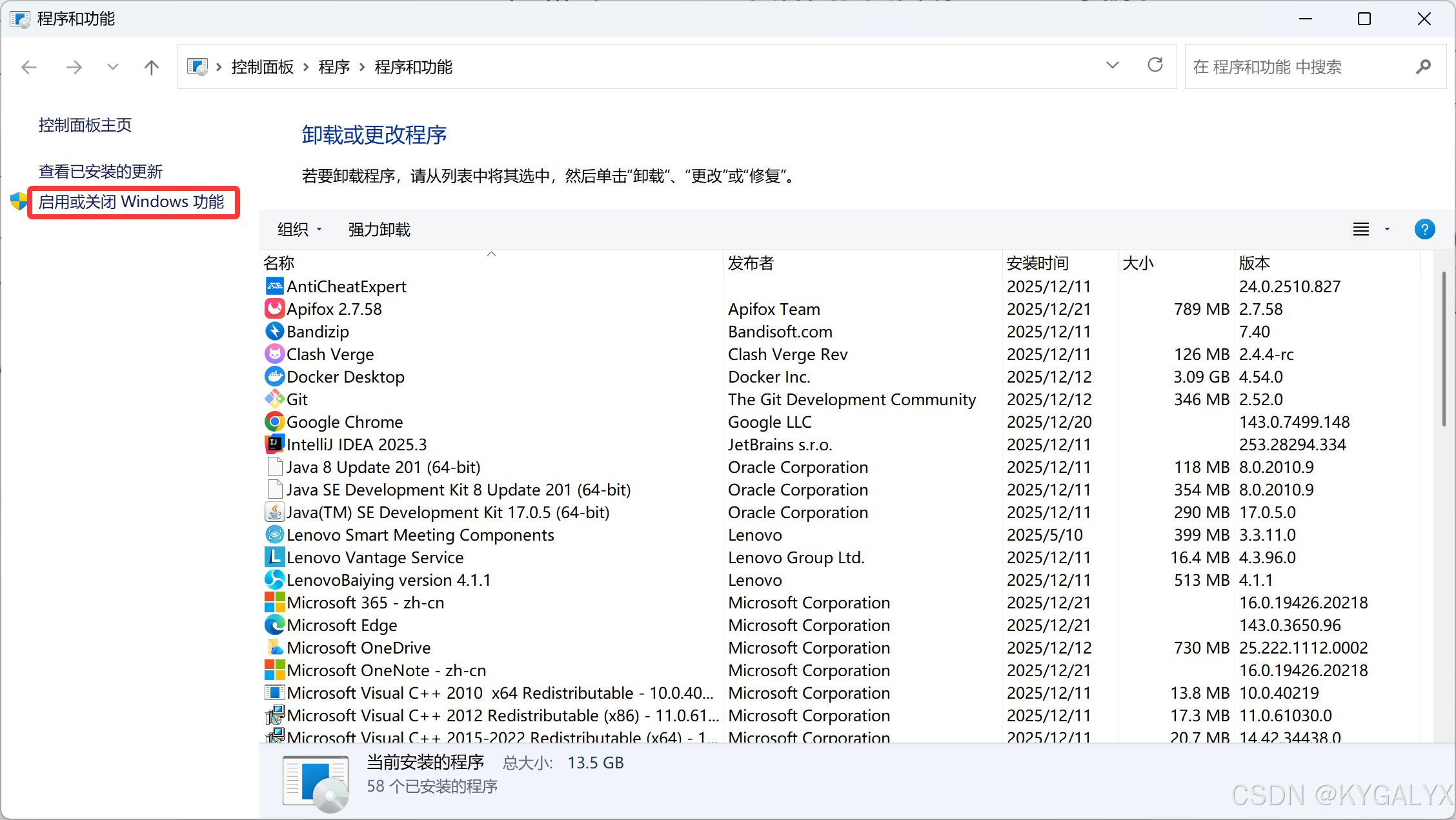Open the 组织 dropdown menu

pos(299,230)
